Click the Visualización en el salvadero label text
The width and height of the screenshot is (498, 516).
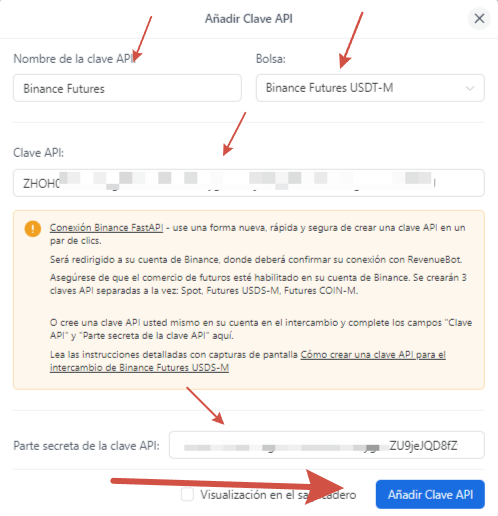coord(278,495)
